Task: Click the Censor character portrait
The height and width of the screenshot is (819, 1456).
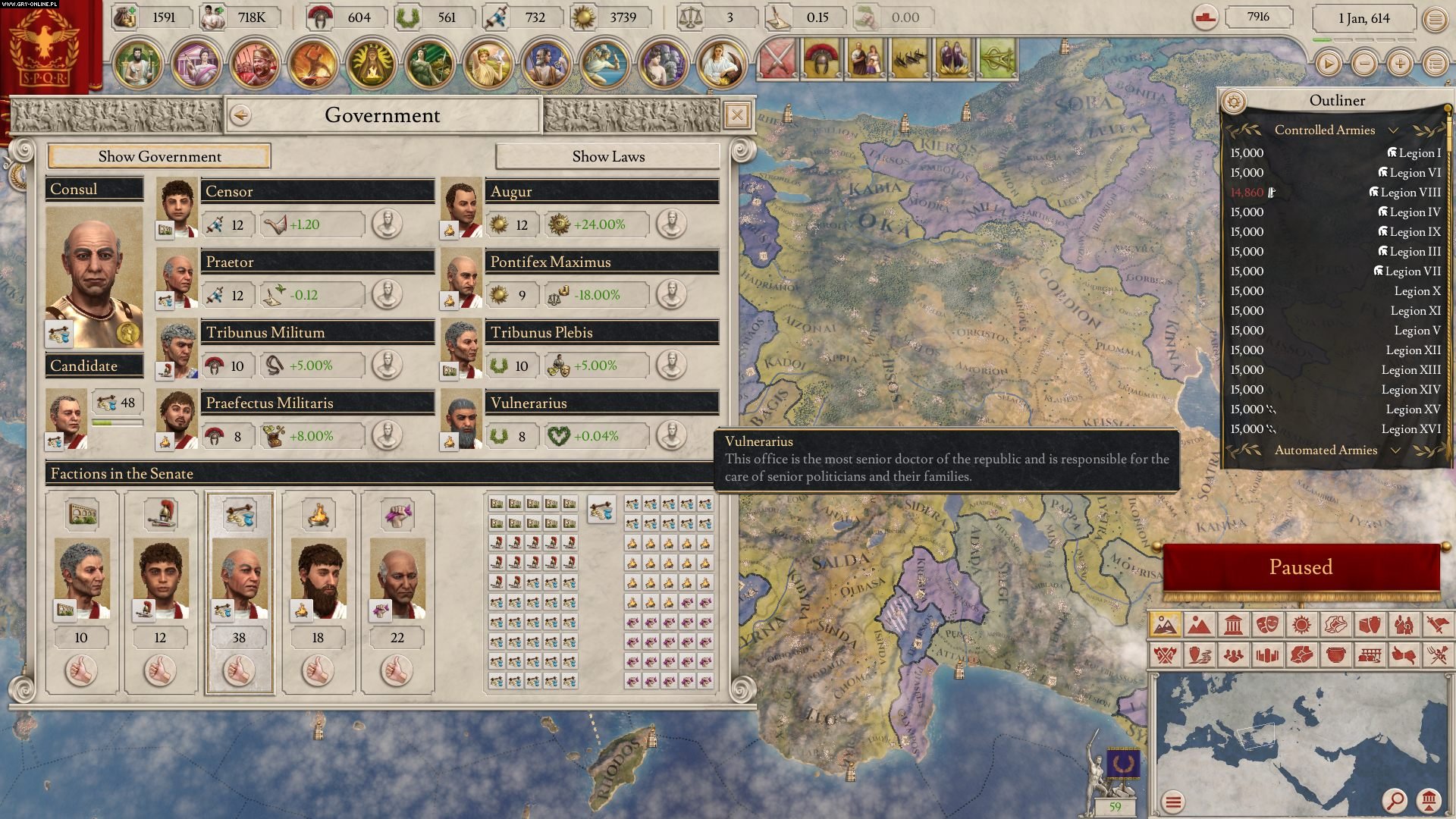Action: click(x=177, y=207)
